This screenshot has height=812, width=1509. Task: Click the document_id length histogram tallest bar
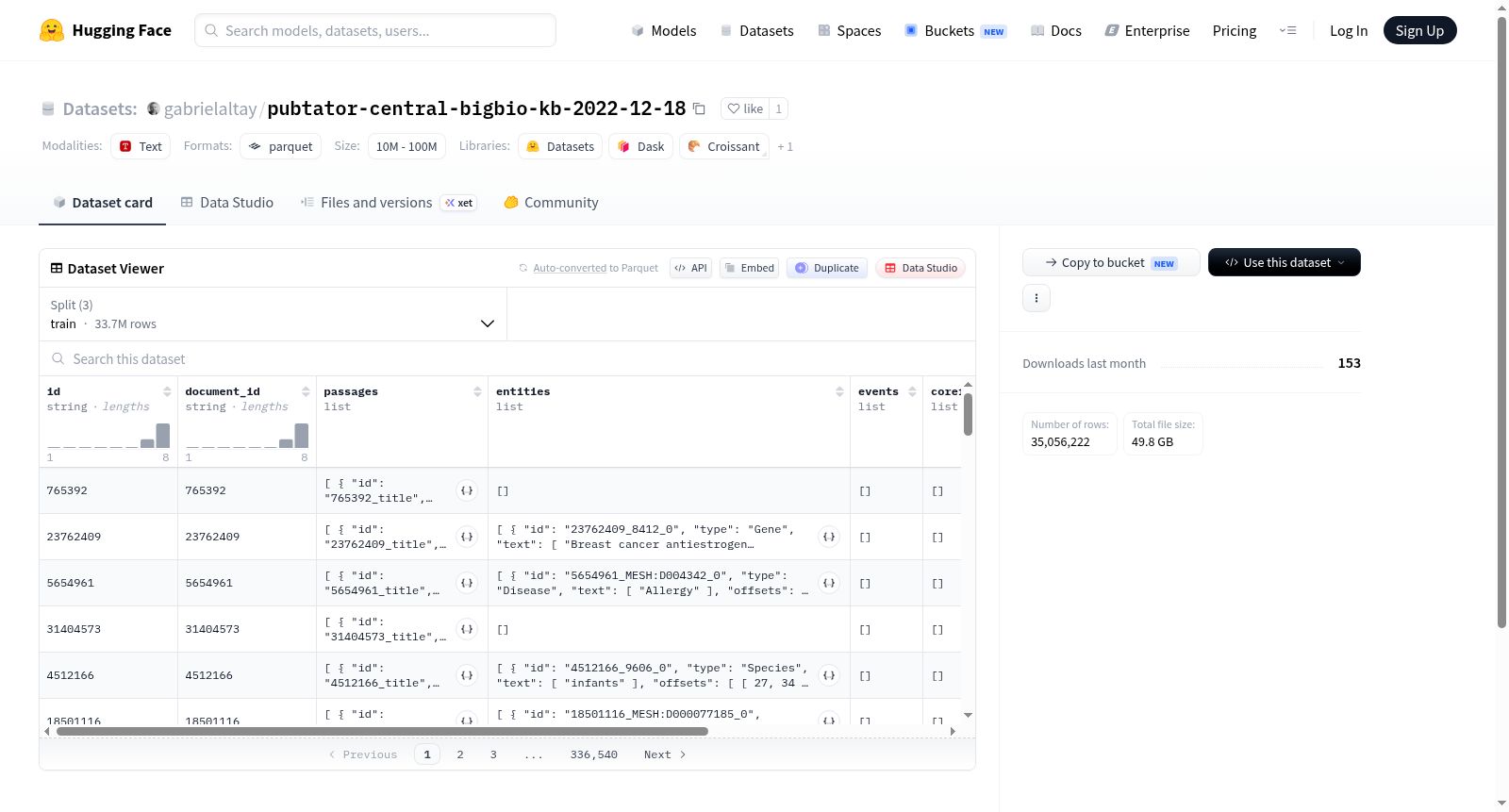(x=302, y=435)
